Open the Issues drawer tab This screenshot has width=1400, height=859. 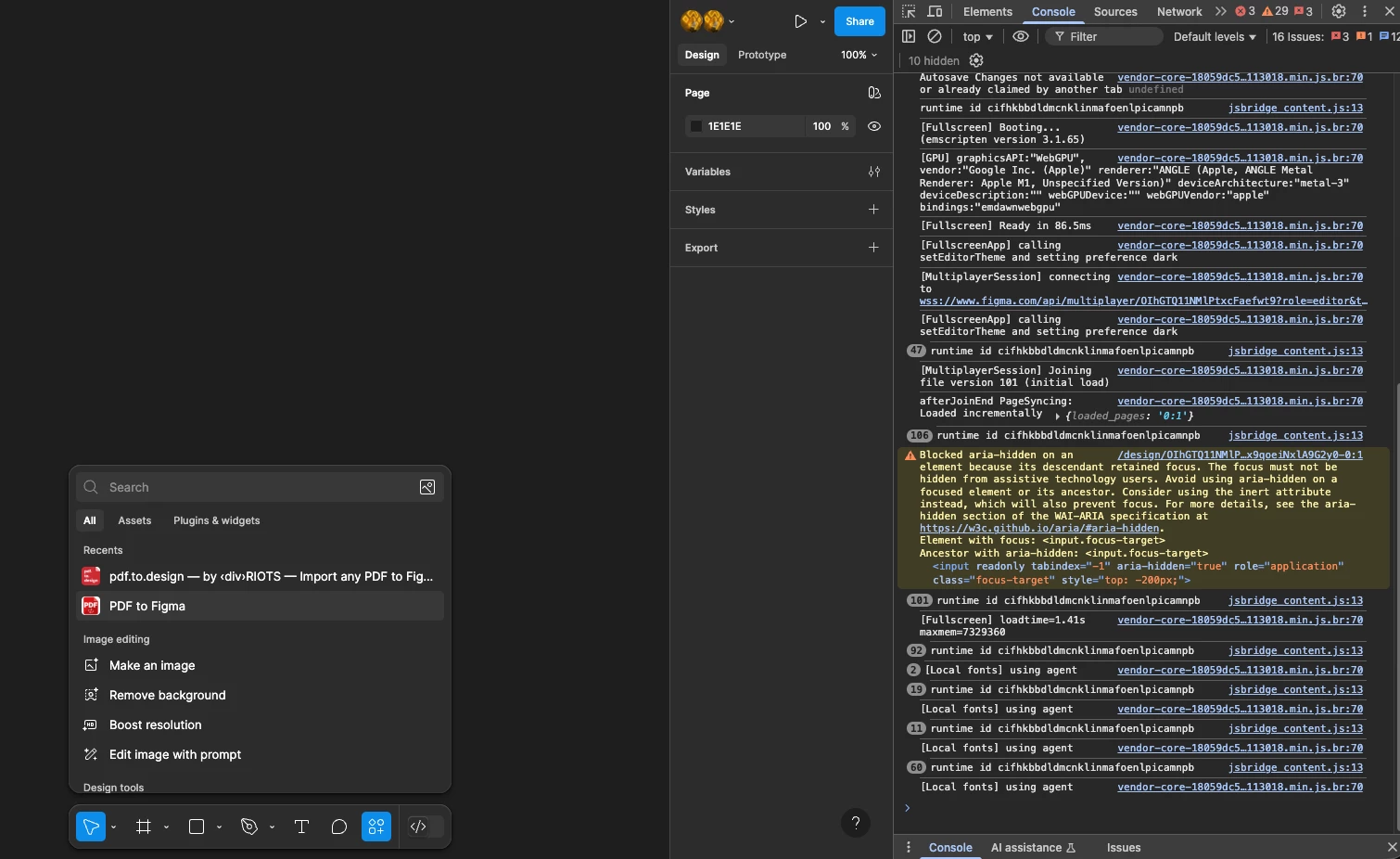pyautogui.click(x=1124, y=847)
